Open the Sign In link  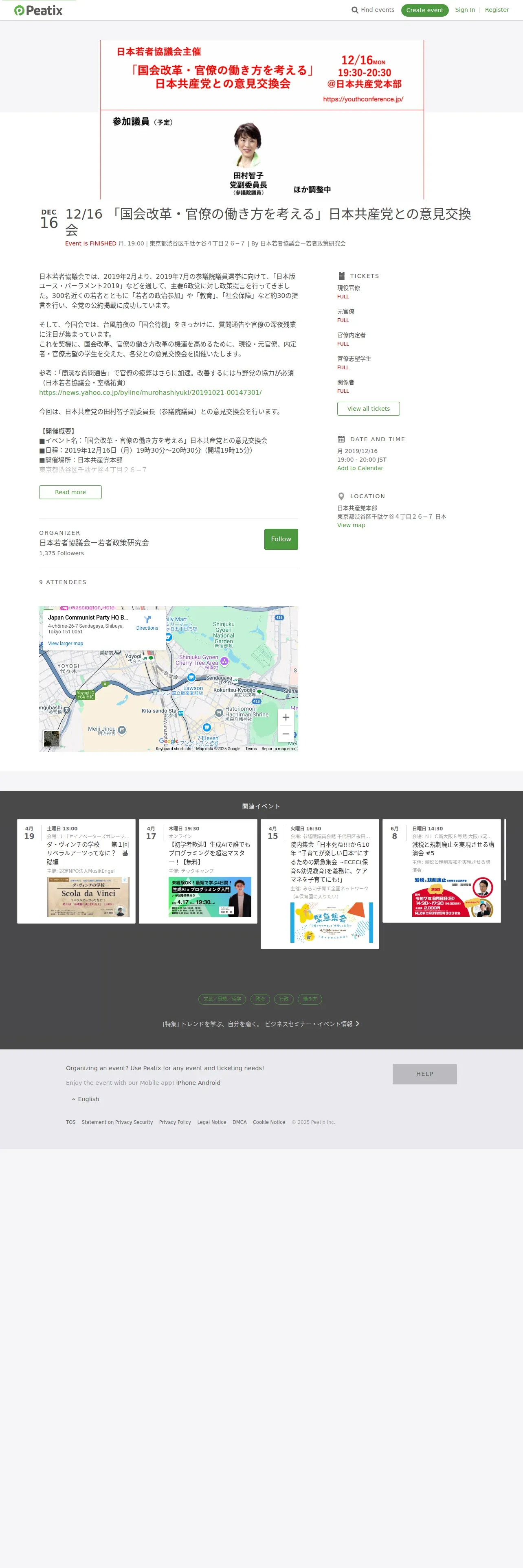pyautogui.click(x=465, y=10)
